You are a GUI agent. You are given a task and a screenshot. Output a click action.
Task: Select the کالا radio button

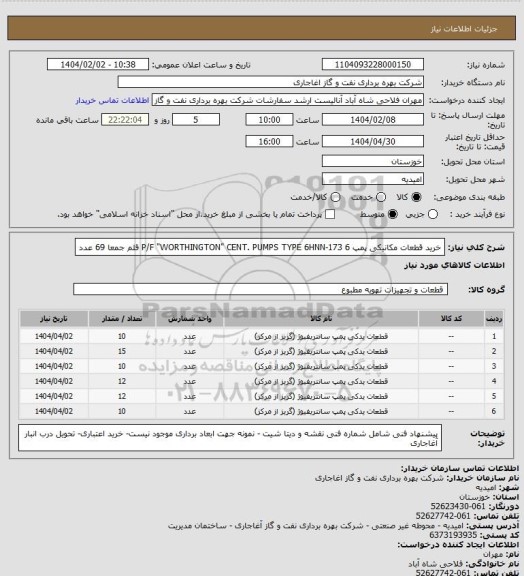(416, 197)
